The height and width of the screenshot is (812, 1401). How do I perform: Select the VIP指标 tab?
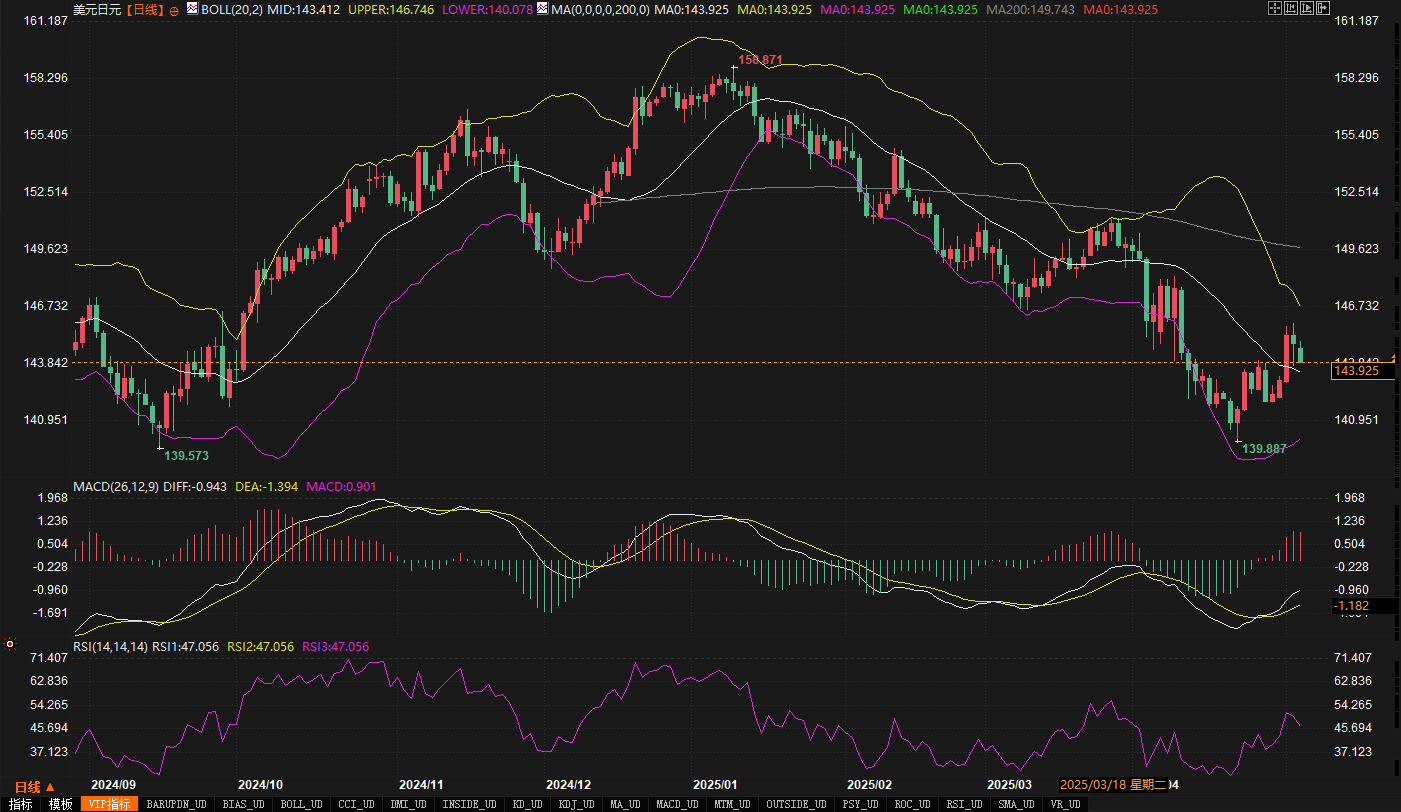tap(109, 804)
